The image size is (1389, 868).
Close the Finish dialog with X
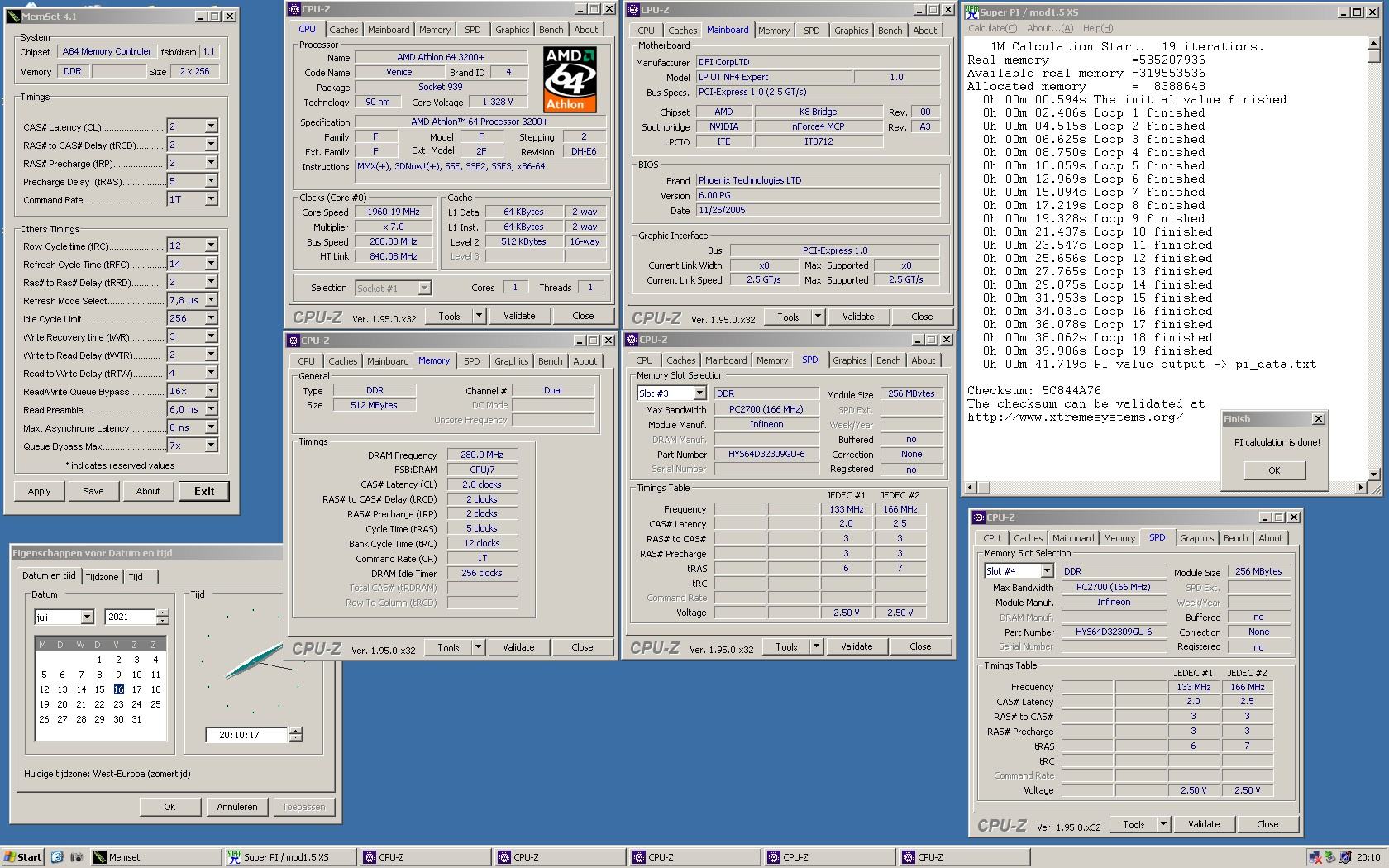pos(1319,419)
